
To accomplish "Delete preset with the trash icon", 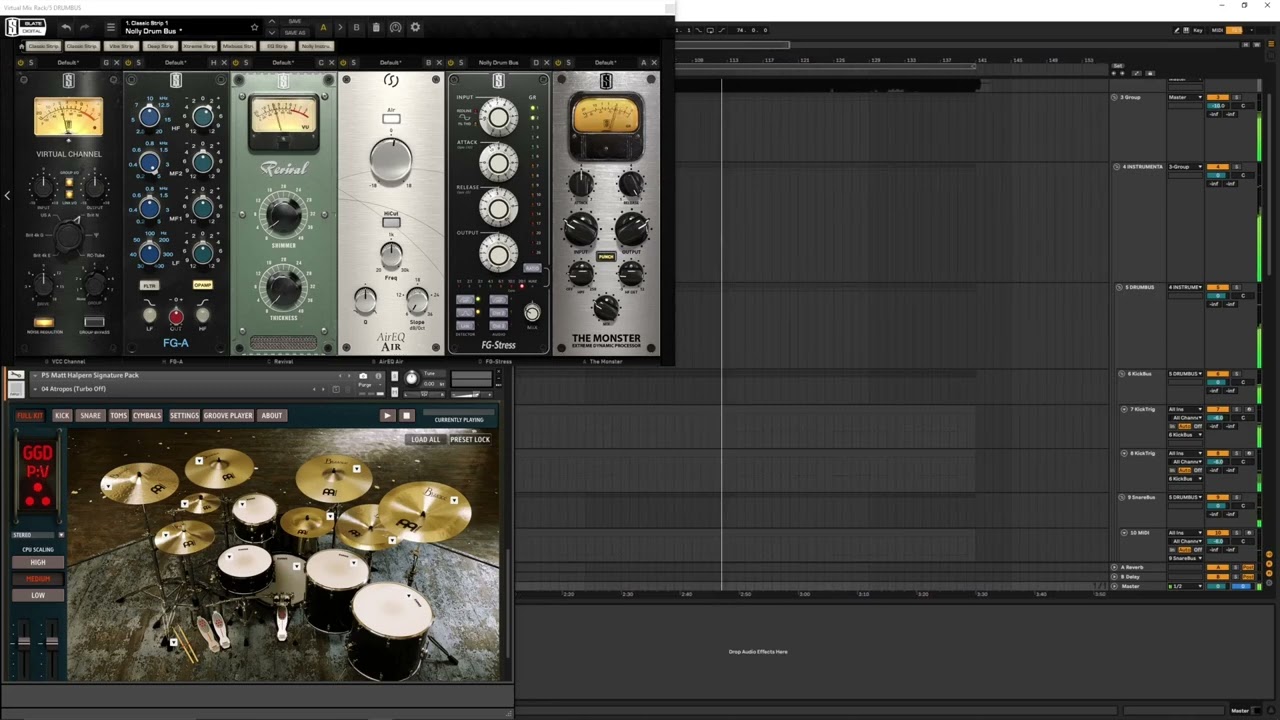I will pyautogui.click(x=376, y=28).
